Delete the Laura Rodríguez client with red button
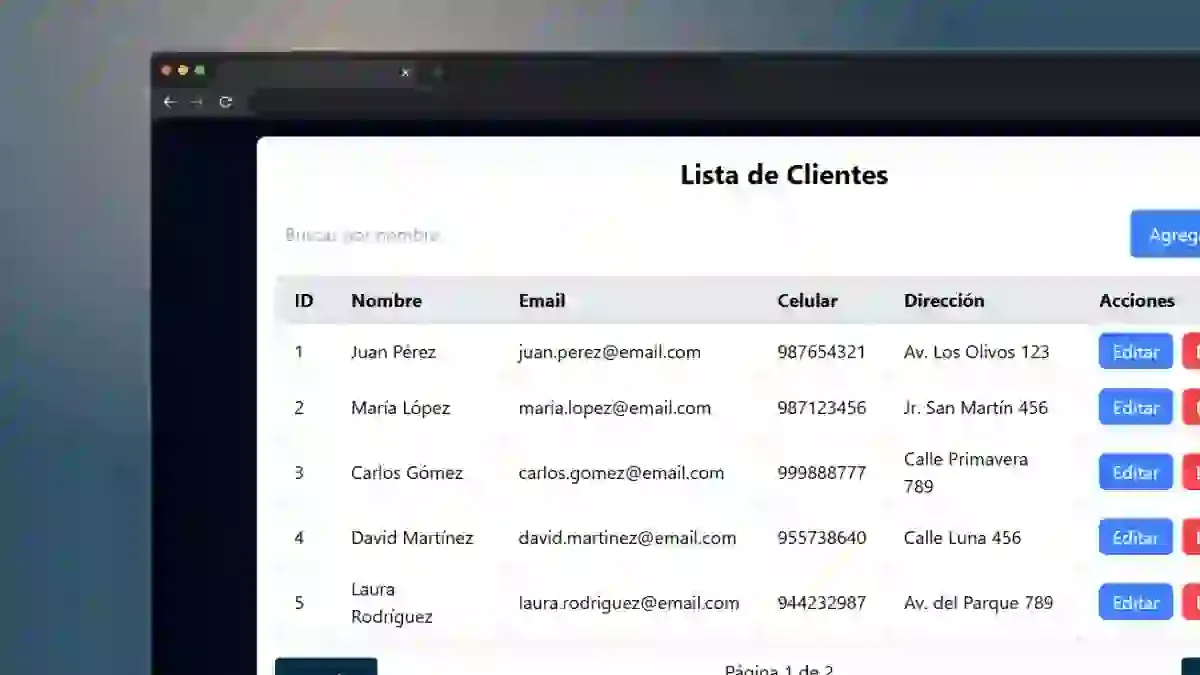The height and width of the screenshot is (675, 1200). click(1191, 602)
